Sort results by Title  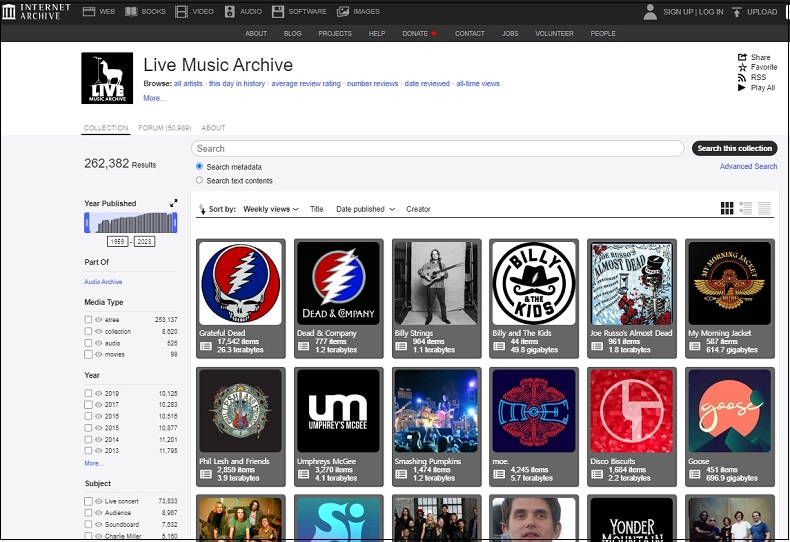pos(316,209)
